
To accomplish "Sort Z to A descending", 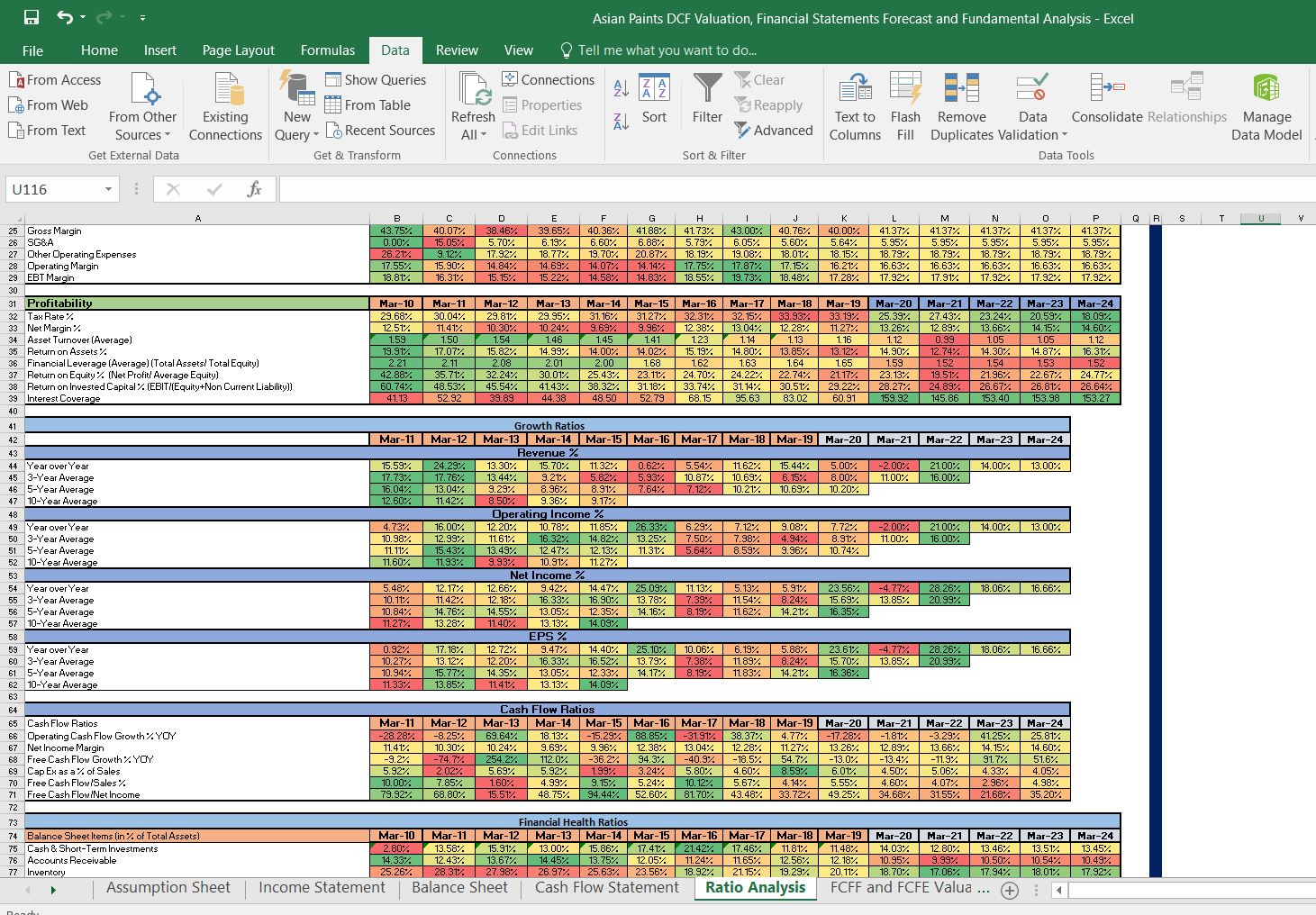I will point(622,122).
